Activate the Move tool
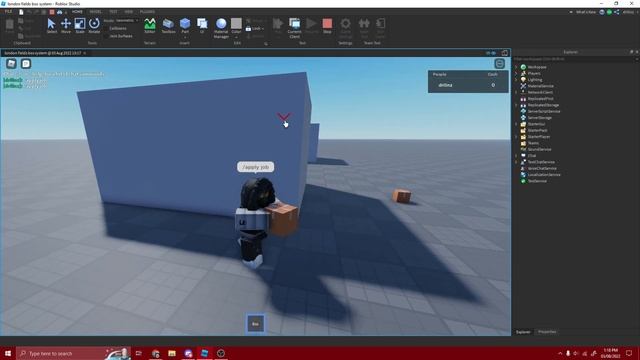640x360 pixels. point(66,26)
